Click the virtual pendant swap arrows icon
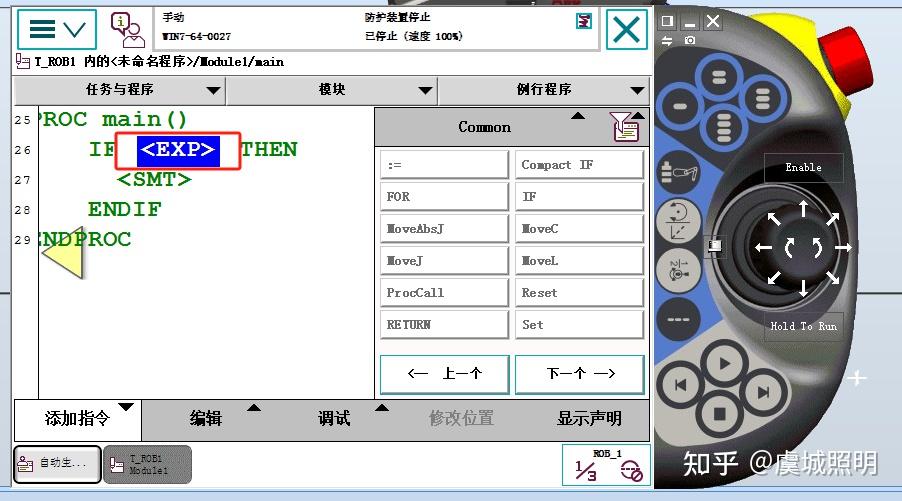902x501 pixels. [667, 40]
